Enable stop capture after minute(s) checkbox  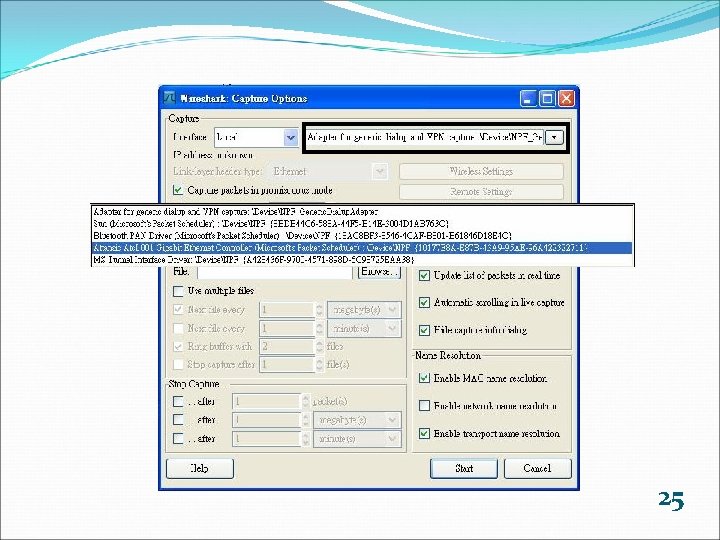[178, 439]
